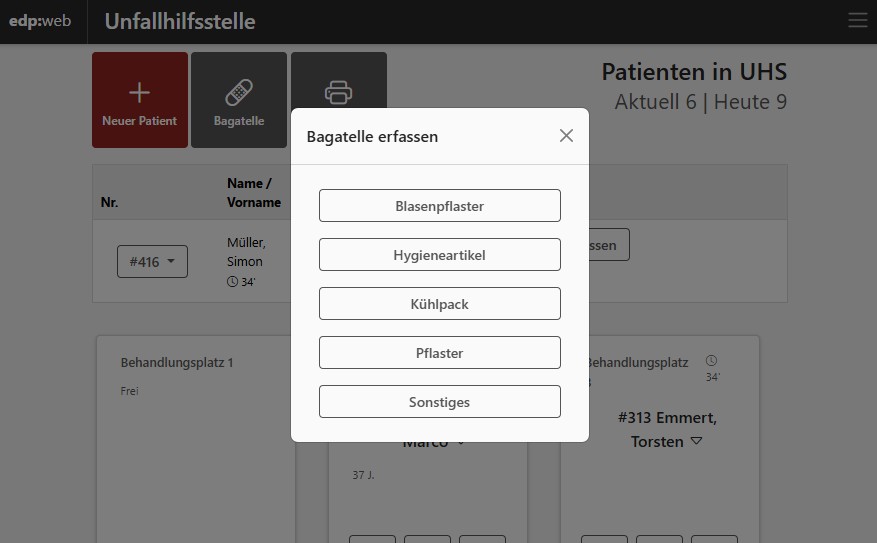Choose Pflaster from the list
The image size is (877, 543).
click(440, 353)
